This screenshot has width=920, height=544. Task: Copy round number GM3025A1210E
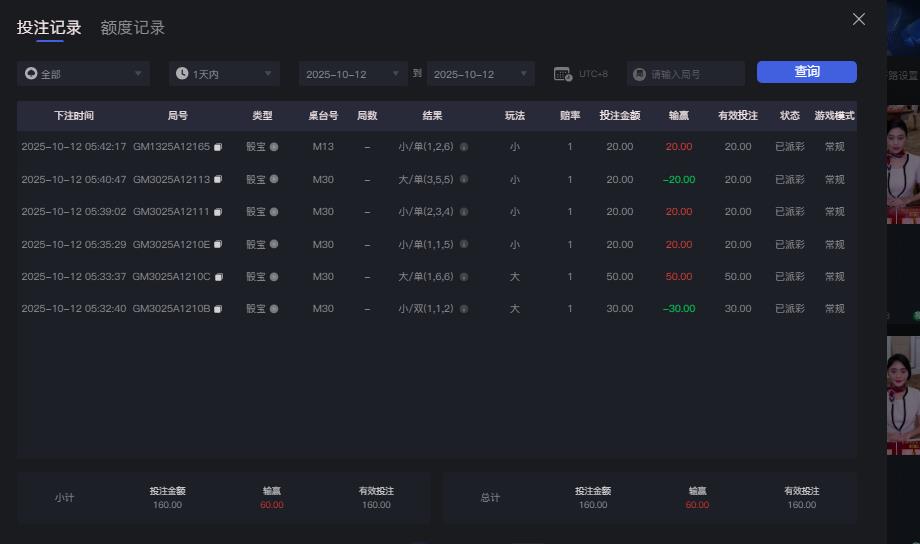[x=218, y=245]
